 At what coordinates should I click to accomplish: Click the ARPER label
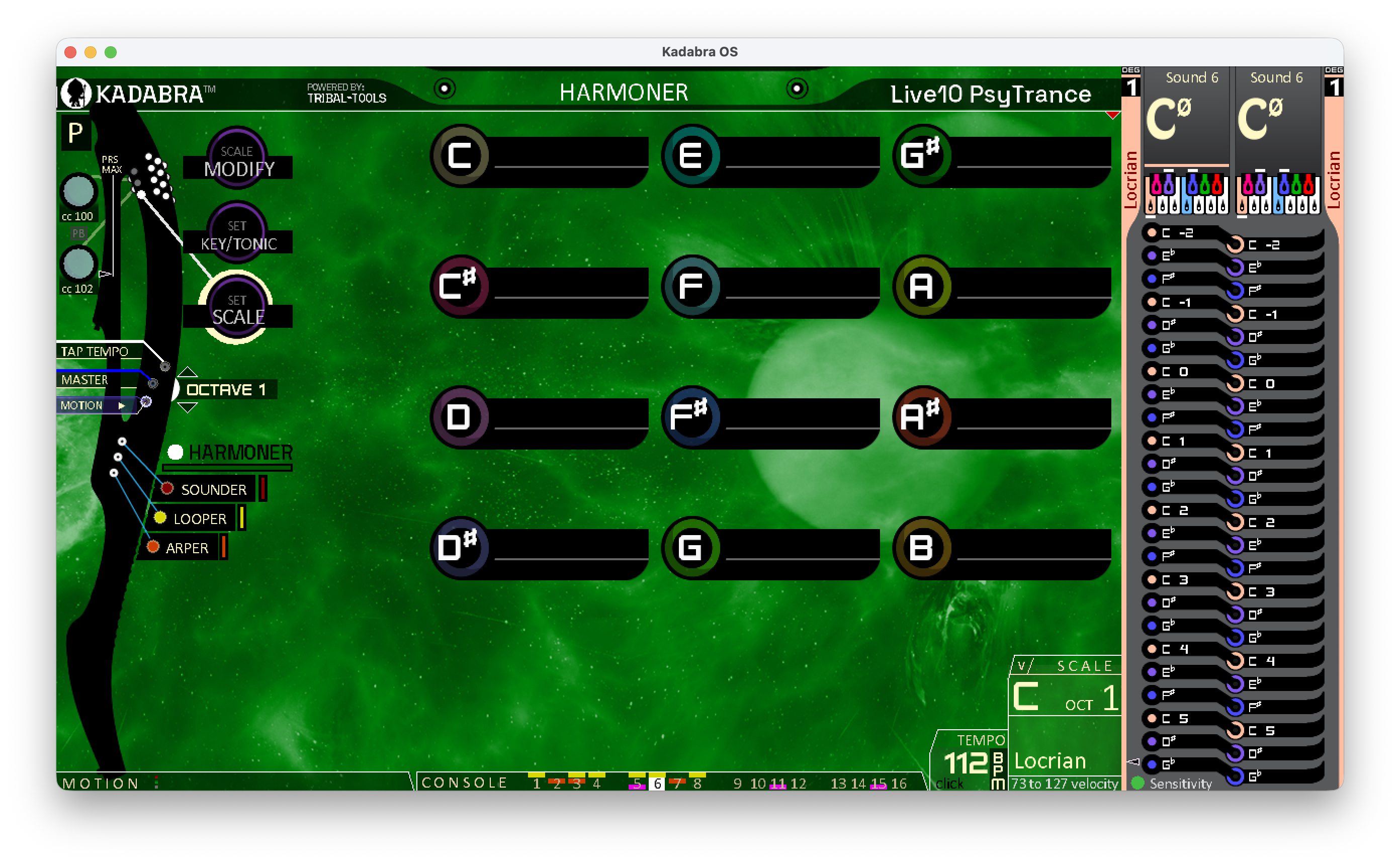tap(187, 548)
